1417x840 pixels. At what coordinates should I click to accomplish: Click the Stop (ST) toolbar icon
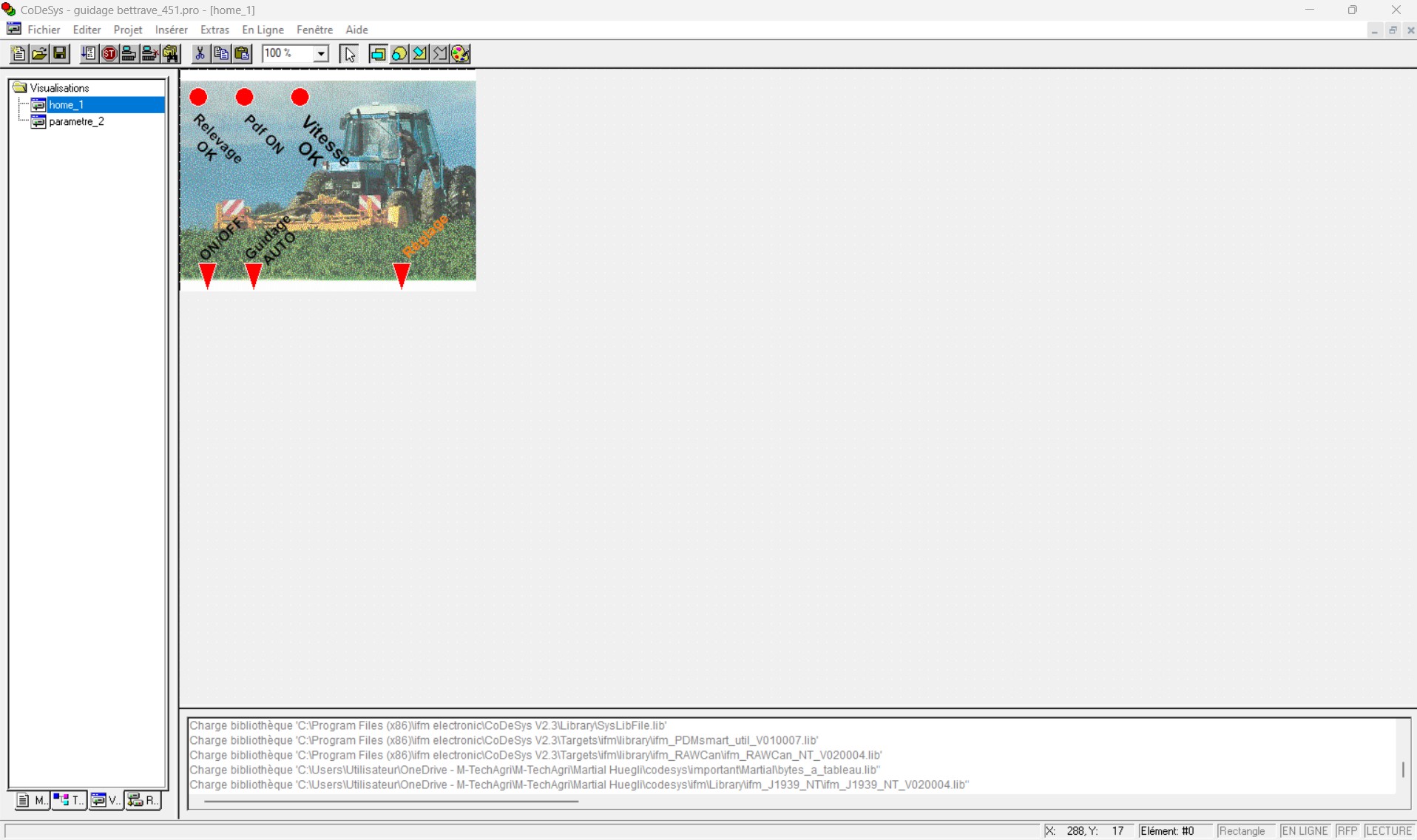point(109,53)
